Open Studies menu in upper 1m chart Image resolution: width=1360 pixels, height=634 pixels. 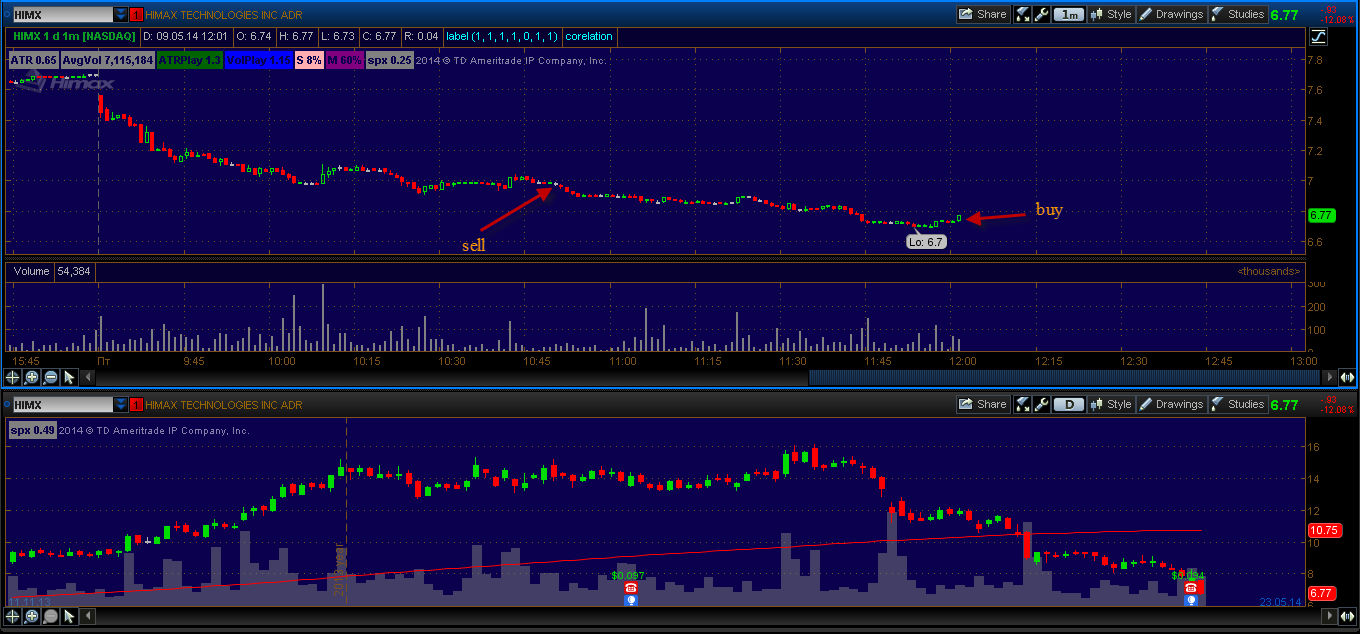[x=1238, y=14]
